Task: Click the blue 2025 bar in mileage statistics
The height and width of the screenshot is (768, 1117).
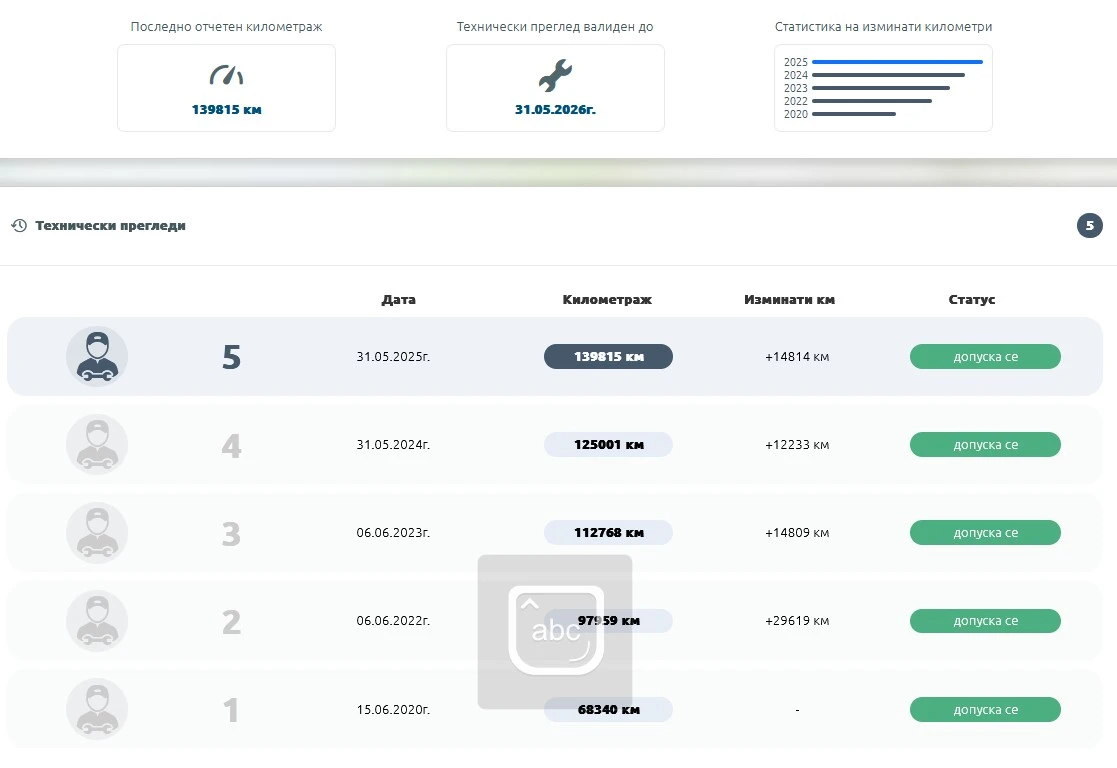Action: (897, 62)
